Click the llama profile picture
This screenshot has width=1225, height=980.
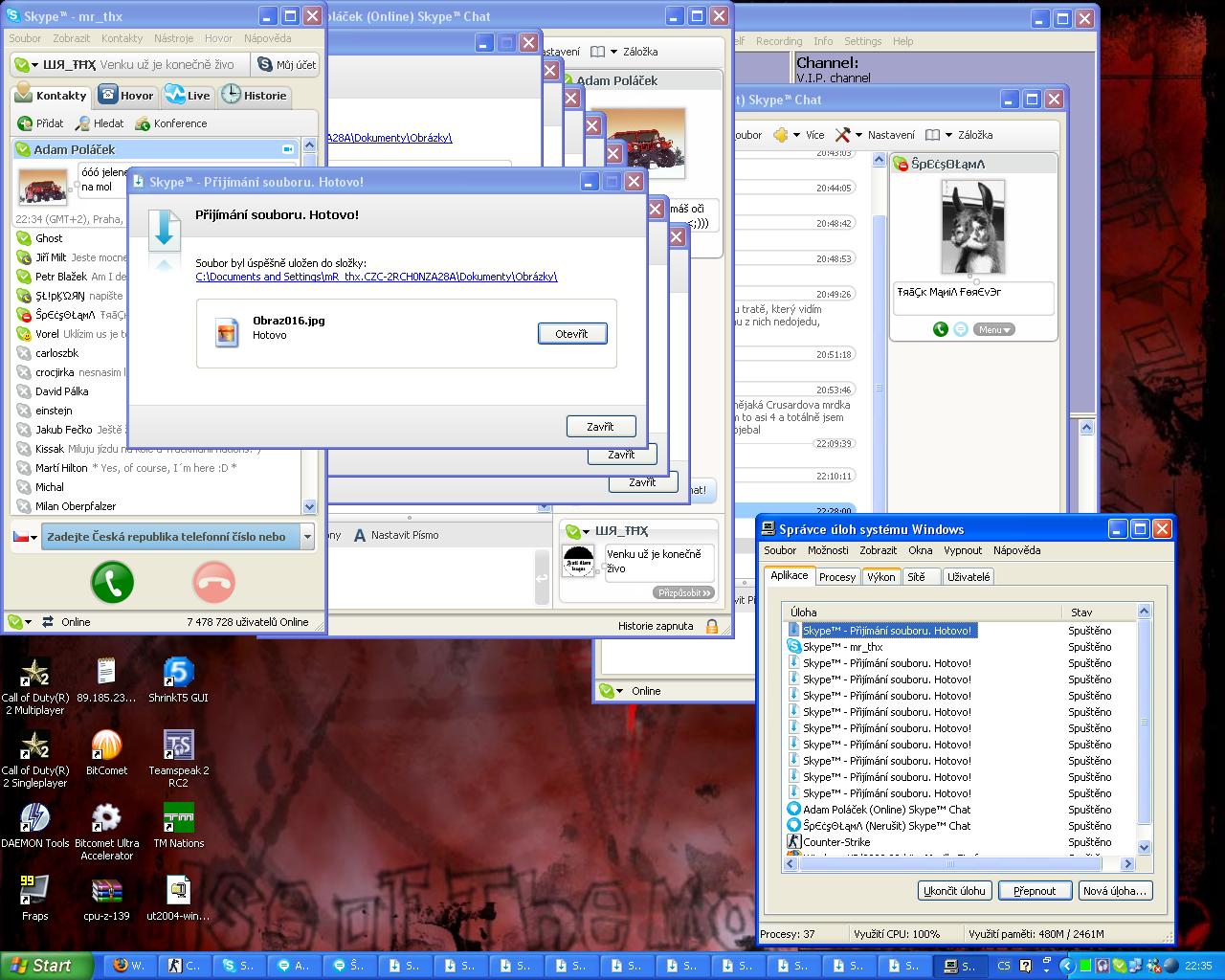973,227
